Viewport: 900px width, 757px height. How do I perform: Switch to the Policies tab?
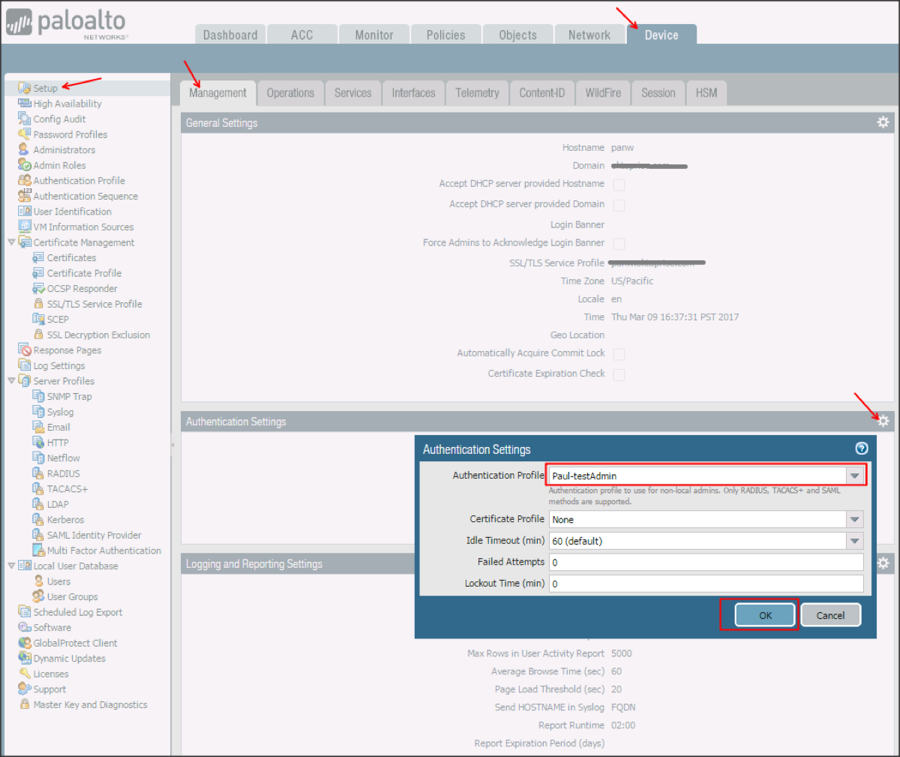click(445, 35)
